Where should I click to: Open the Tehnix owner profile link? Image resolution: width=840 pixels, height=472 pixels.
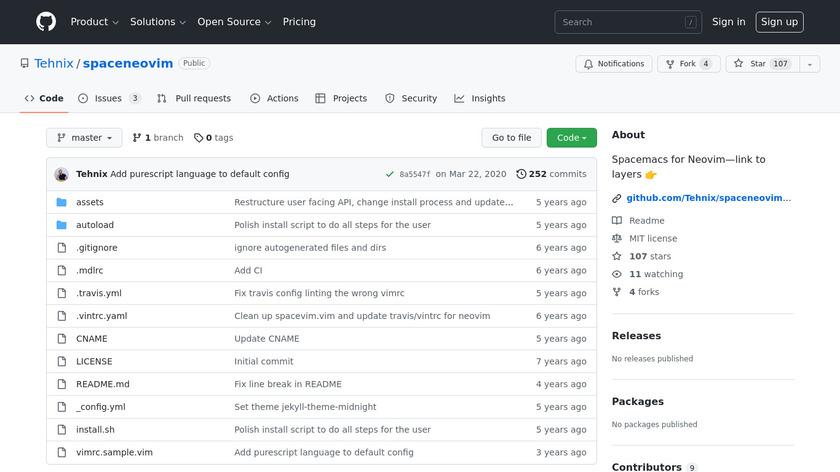click(54, 63)
